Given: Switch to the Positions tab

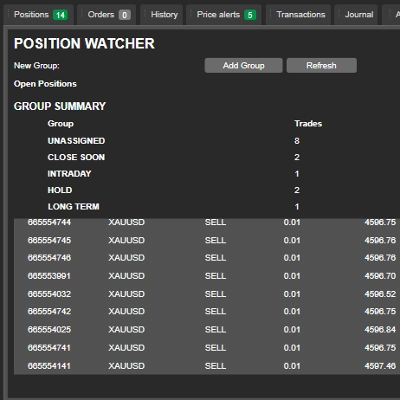Looking at the screenshot, I should [38, 15].
